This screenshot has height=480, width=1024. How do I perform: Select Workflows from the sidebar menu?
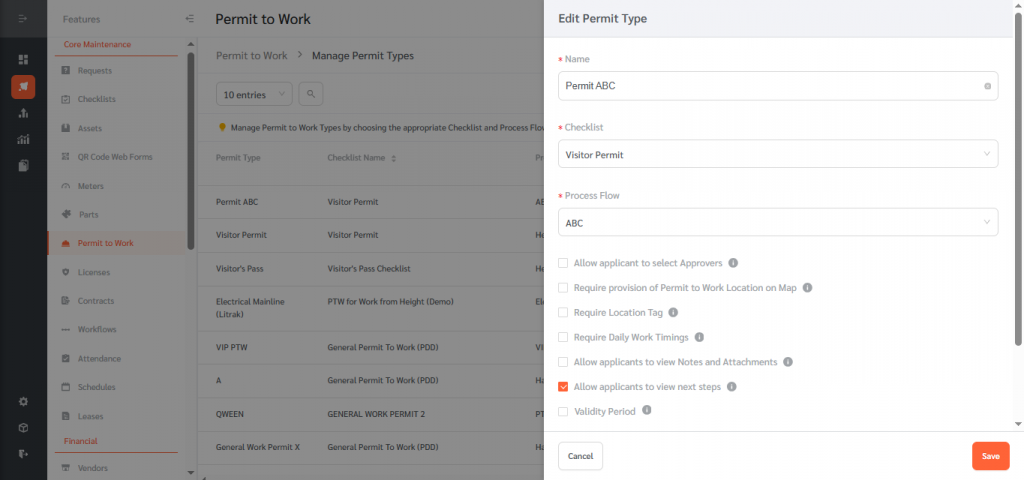pos(97,329)
